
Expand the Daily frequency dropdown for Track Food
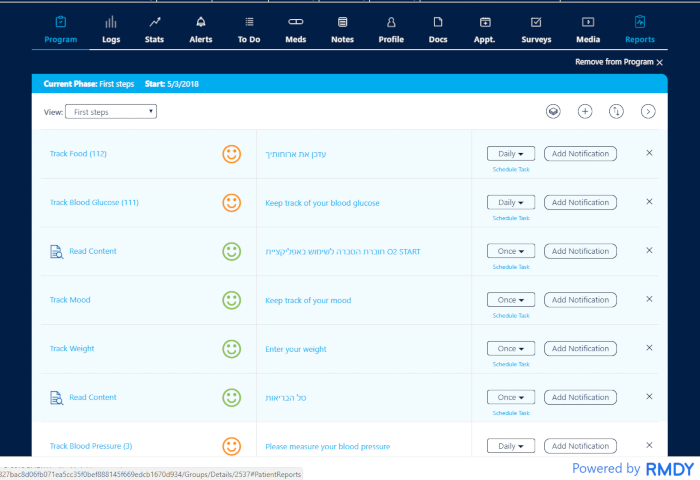(x=511, y=154)
